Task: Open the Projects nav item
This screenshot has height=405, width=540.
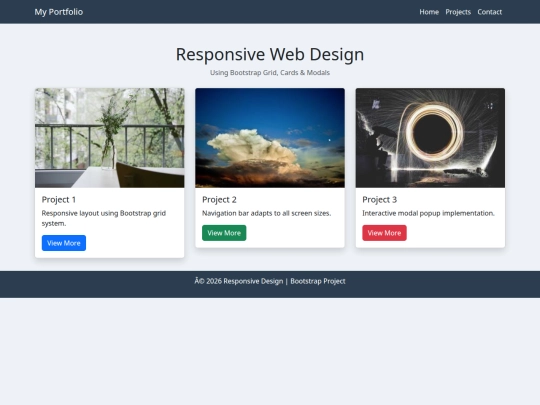Action: [x=458, y=12]
